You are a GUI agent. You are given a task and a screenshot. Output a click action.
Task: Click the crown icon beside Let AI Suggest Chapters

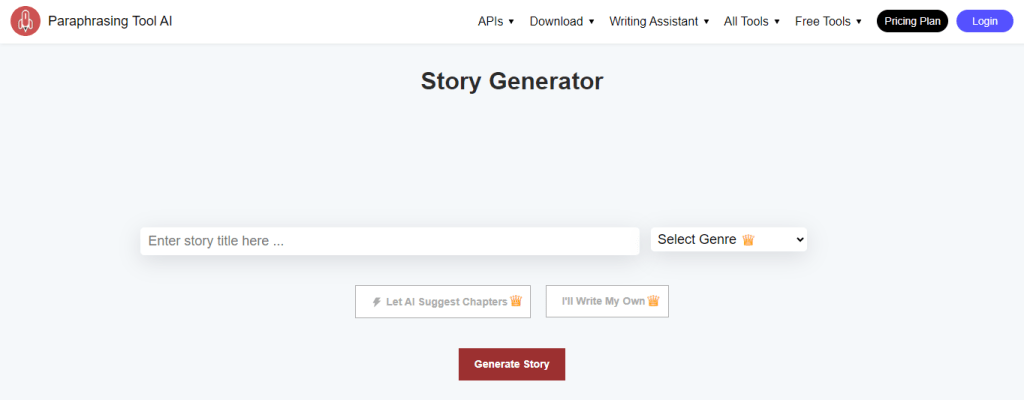[x=516, y=301]
